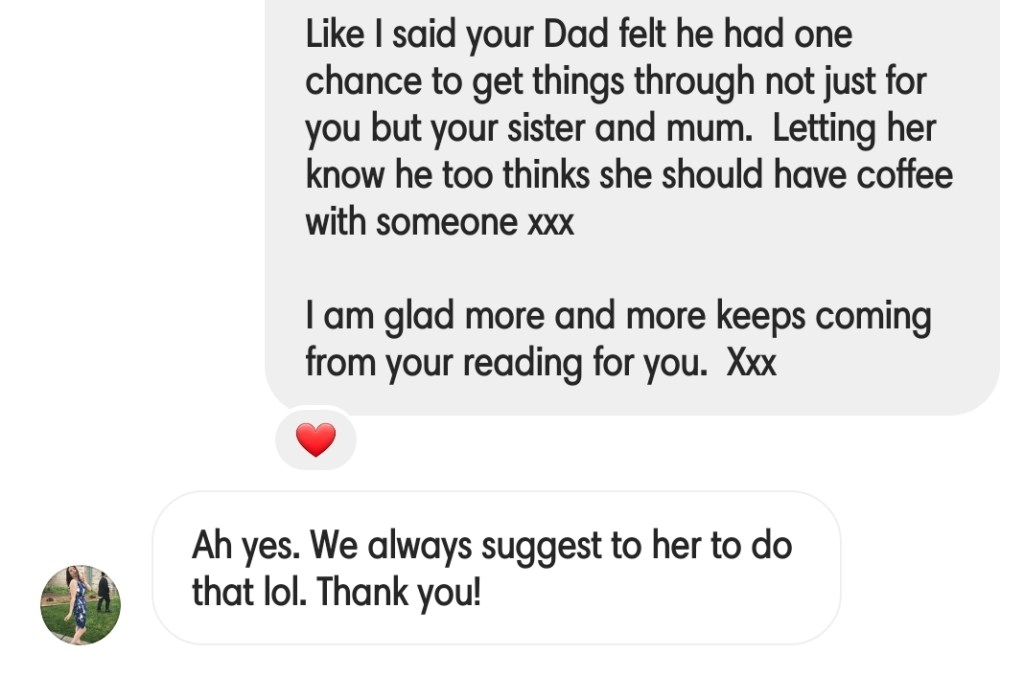
Task: Select the "Ah yes" reply bubble
Action: click(496, 568)
